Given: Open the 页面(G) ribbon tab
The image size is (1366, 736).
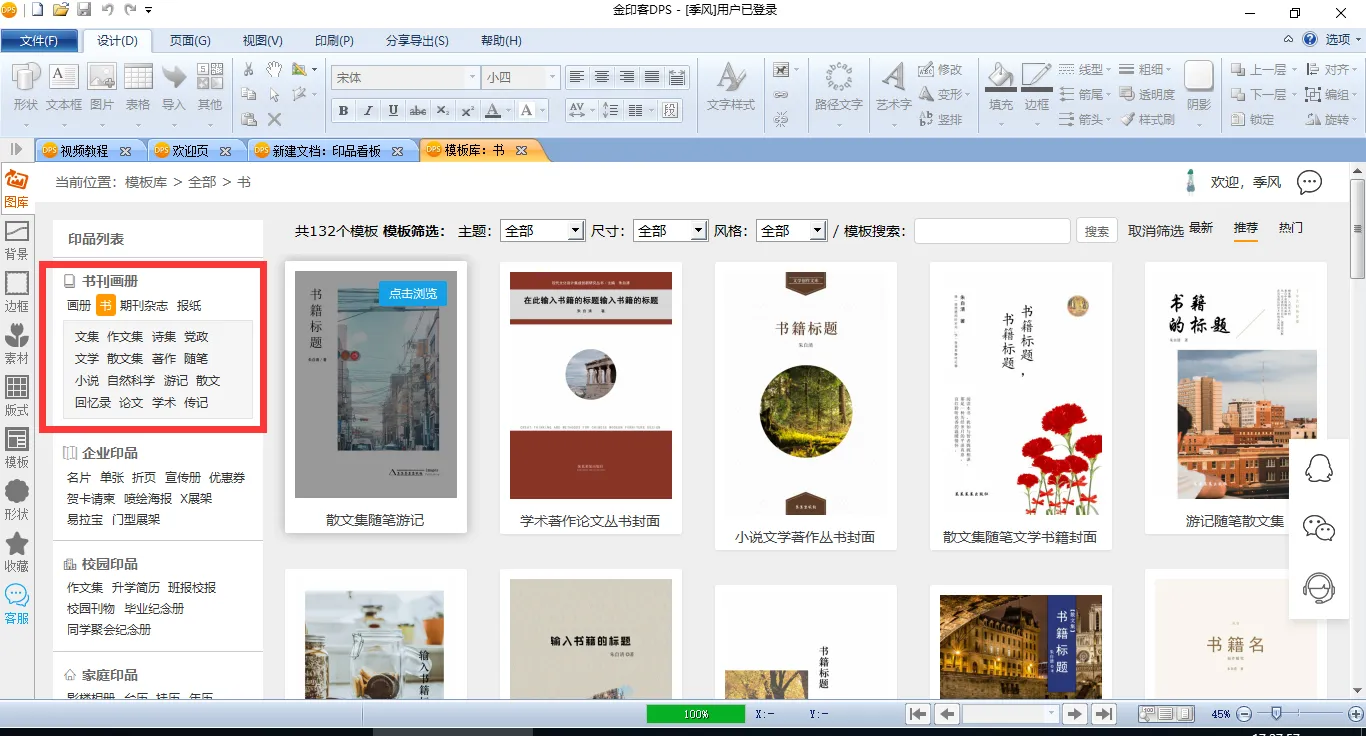Looking at the screenshot, I should pyautogui.click(x=189, y=41).
